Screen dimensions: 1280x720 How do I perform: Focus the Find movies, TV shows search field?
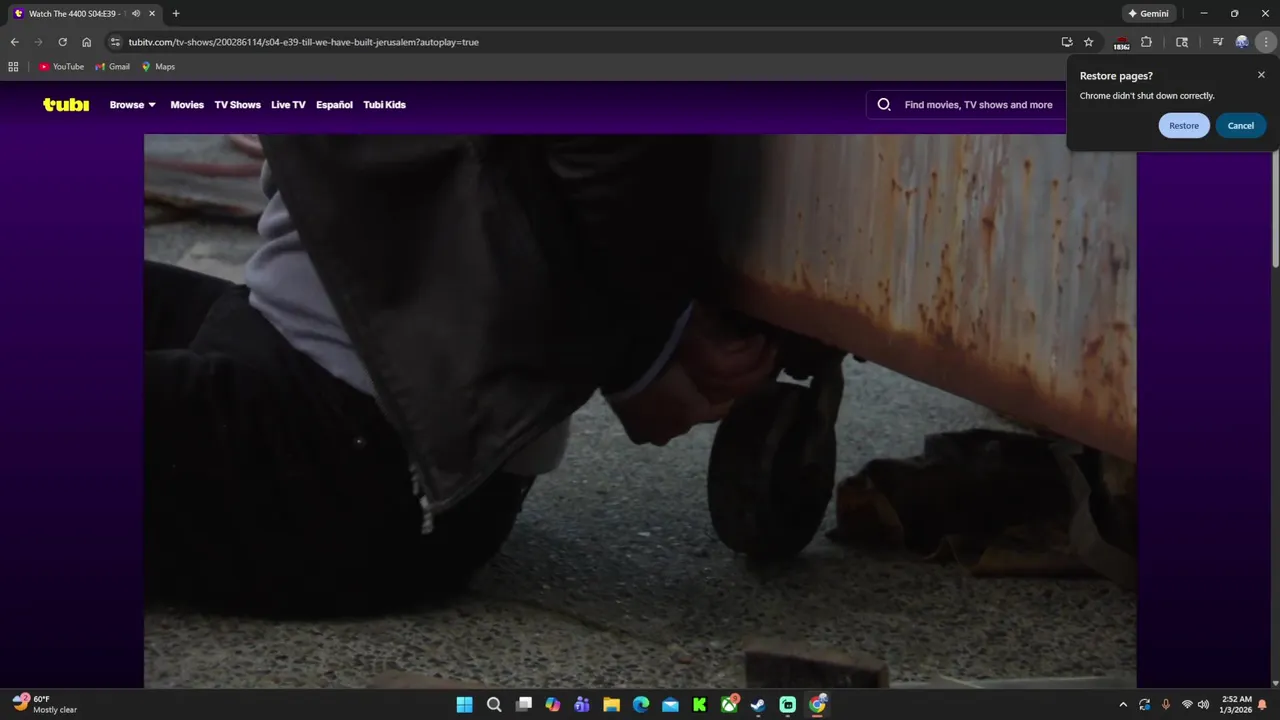click(x=978, y=104)
